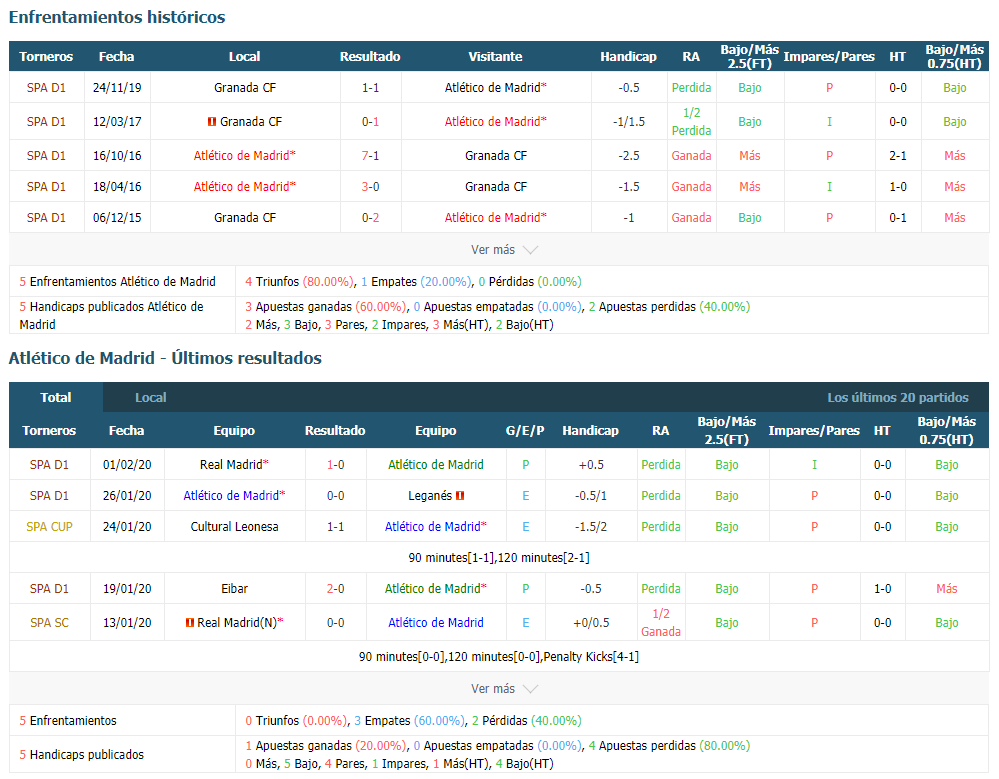Click Atlético de Madrid visitor on 06/12/15
Viewport: 999px width, 779px height.
coord(495,218)
